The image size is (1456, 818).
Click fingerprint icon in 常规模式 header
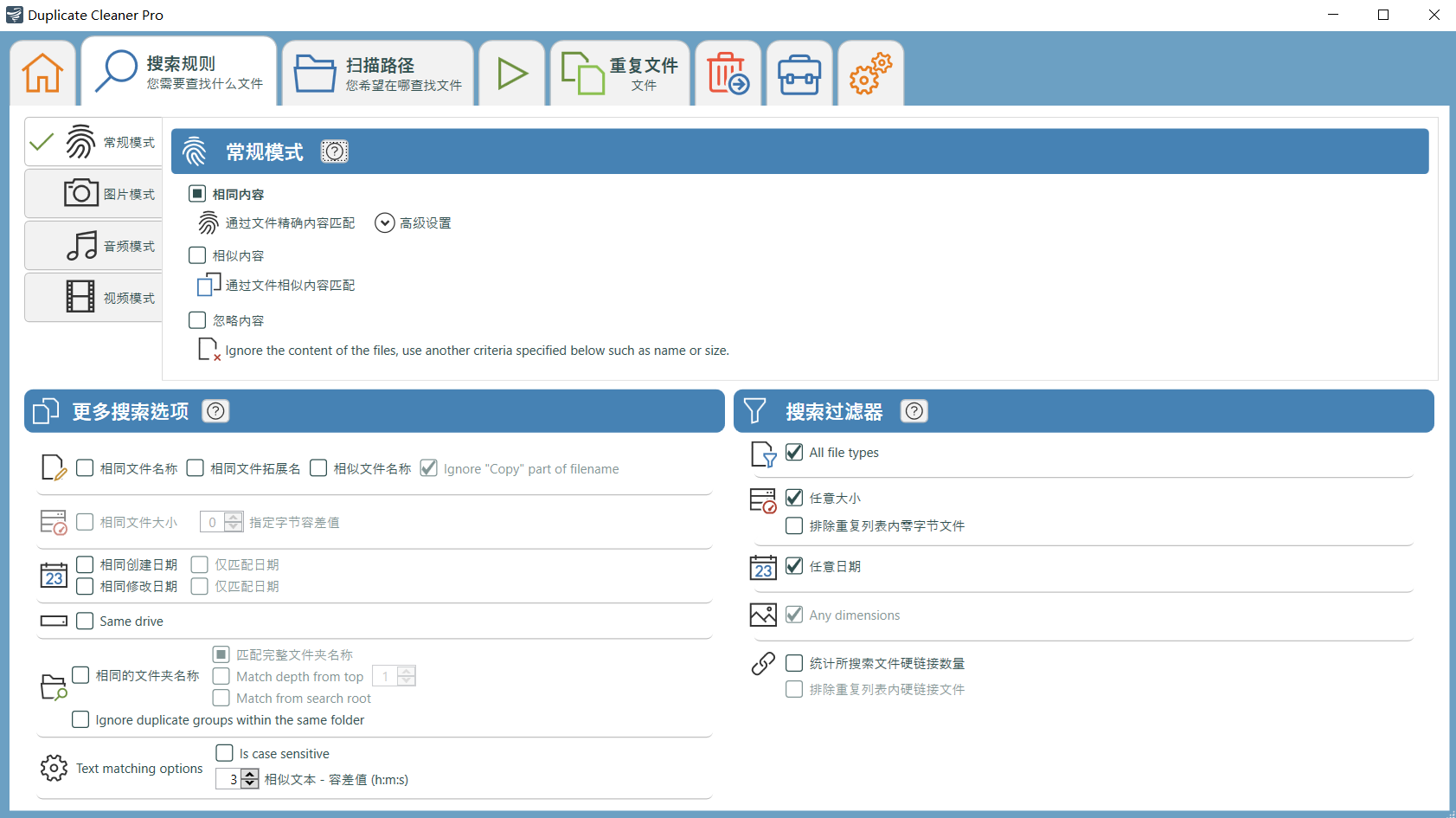click(x=195, y=151)
